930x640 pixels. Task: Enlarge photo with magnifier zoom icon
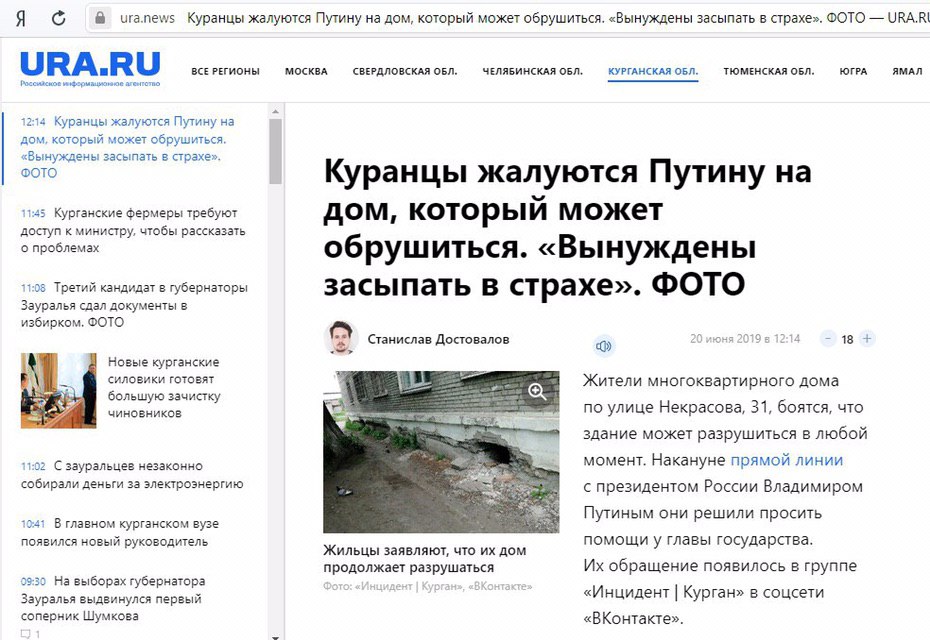pos(537,391)
